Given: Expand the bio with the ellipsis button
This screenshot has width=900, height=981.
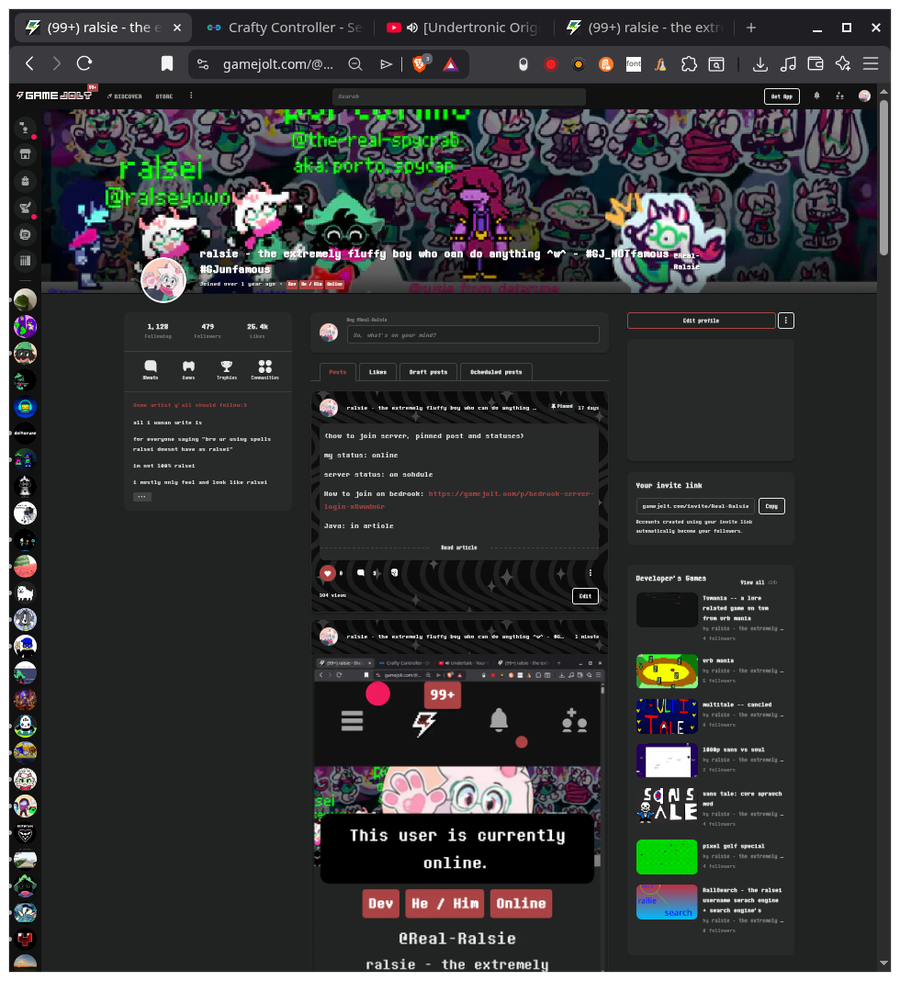Looking at the screenshot, I should pyautogui.click(x=142, y=497).
